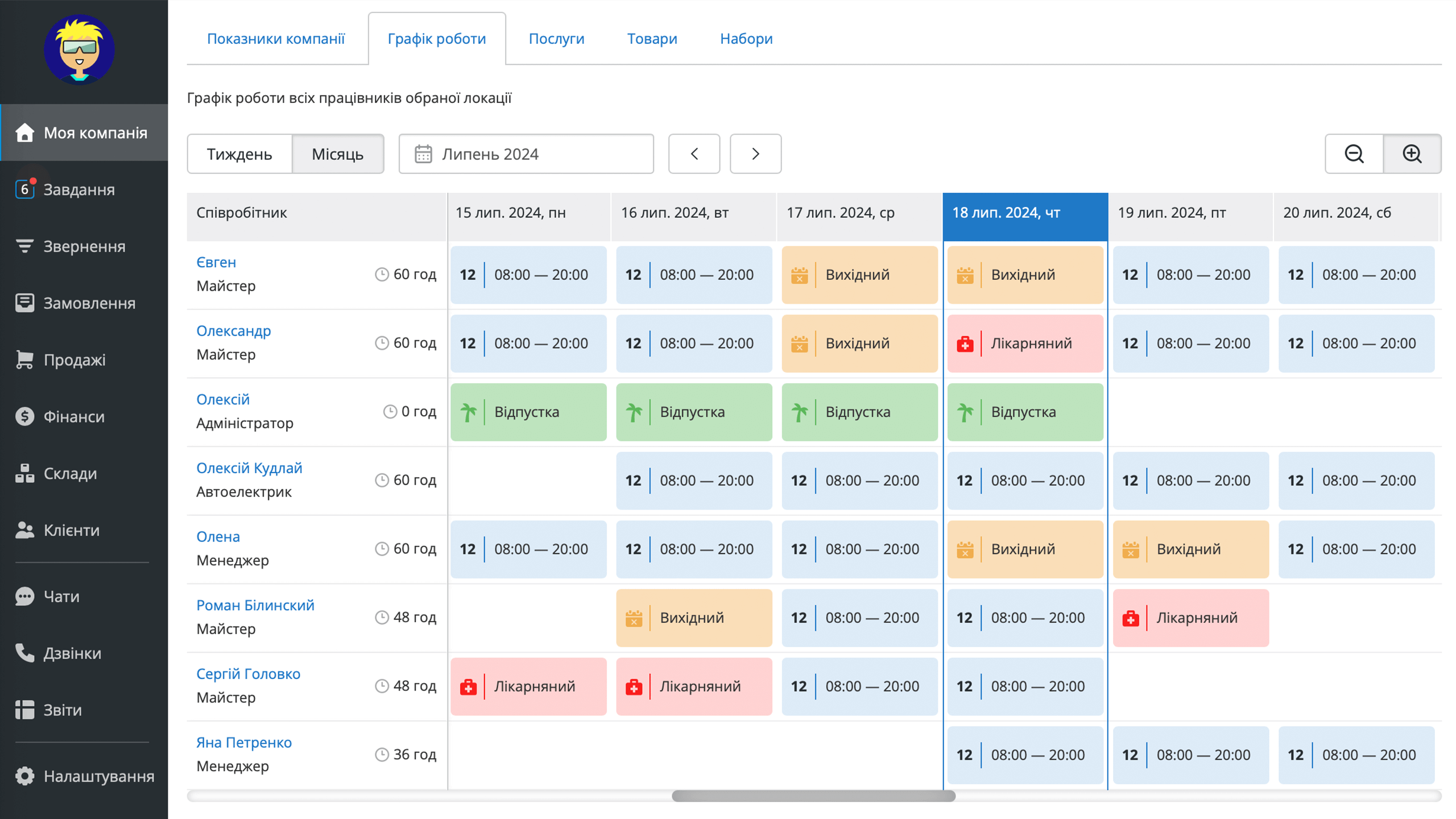Switch view to Місяць

[x=338, y=154]
